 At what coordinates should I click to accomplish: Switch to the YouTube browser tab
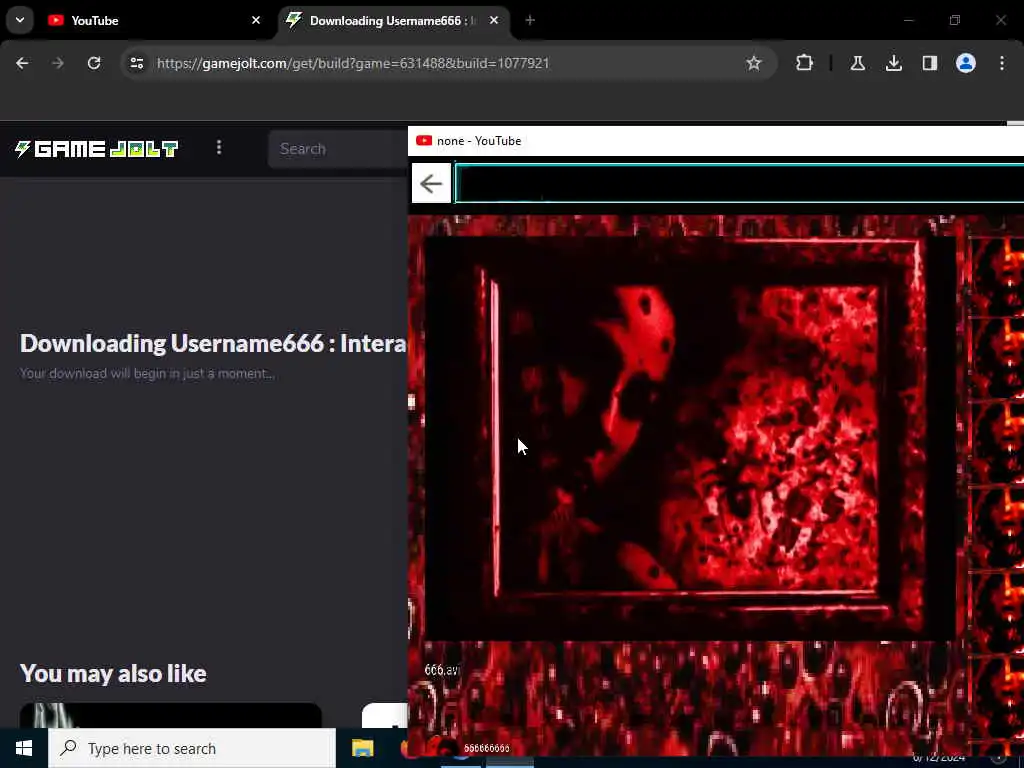[154, 20]
